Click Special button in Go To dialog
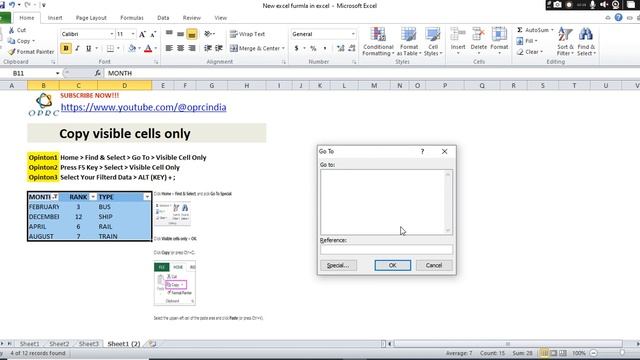 click(x=338, y=265)
